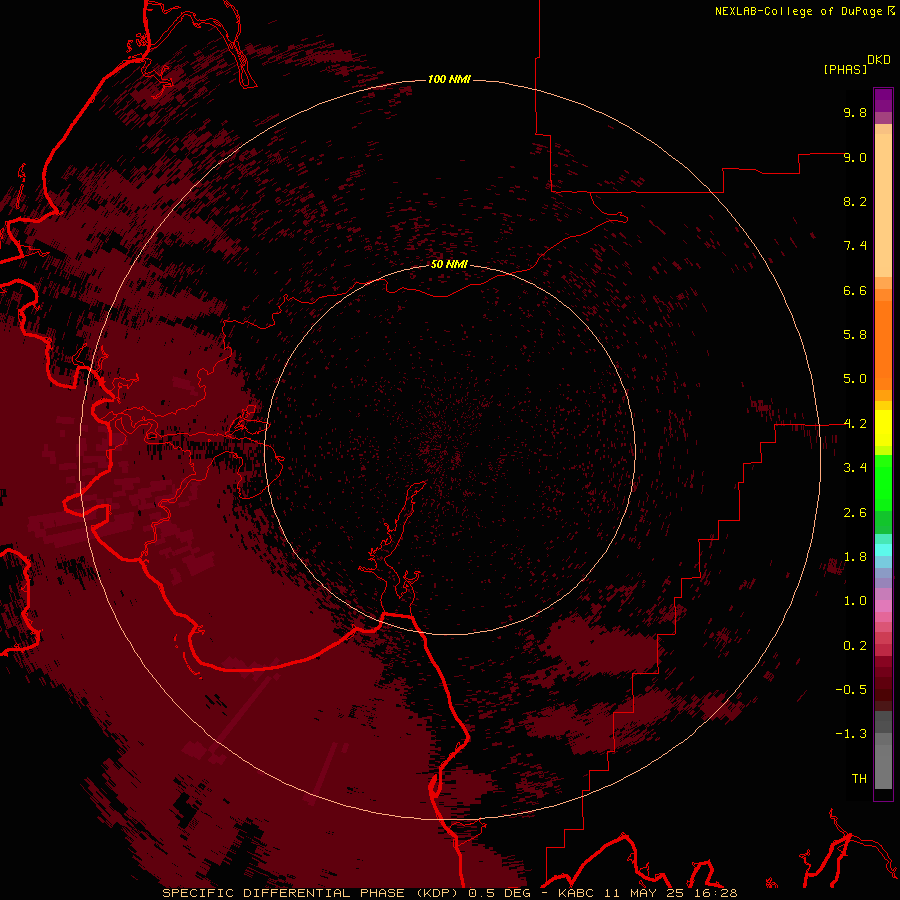Image resolution: width=900 pixels, height=900 pixels.
Task: Click the 6.6 scale value
Action: [x=855, y=290]
